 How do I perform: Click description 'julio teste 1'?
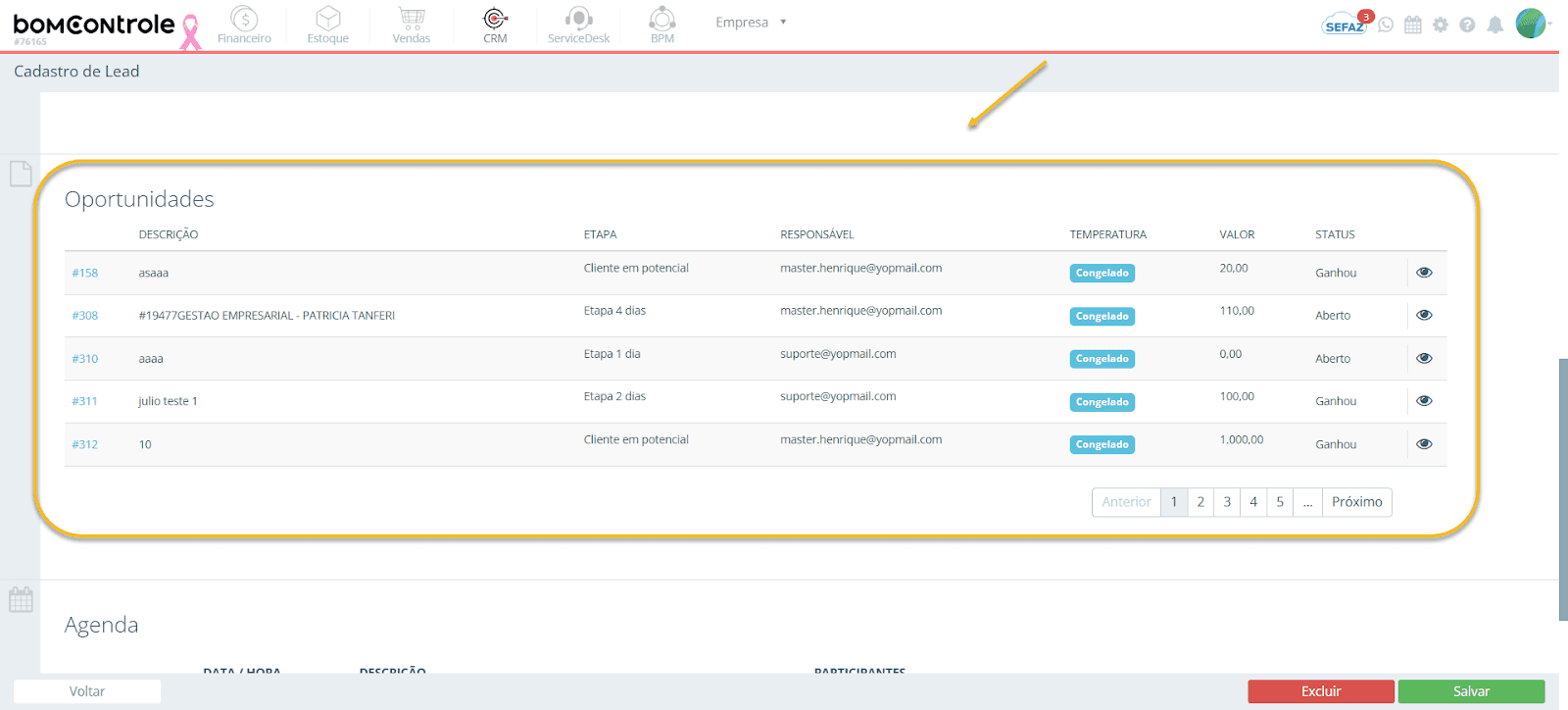pyautogui.click(x=168, y=401)
